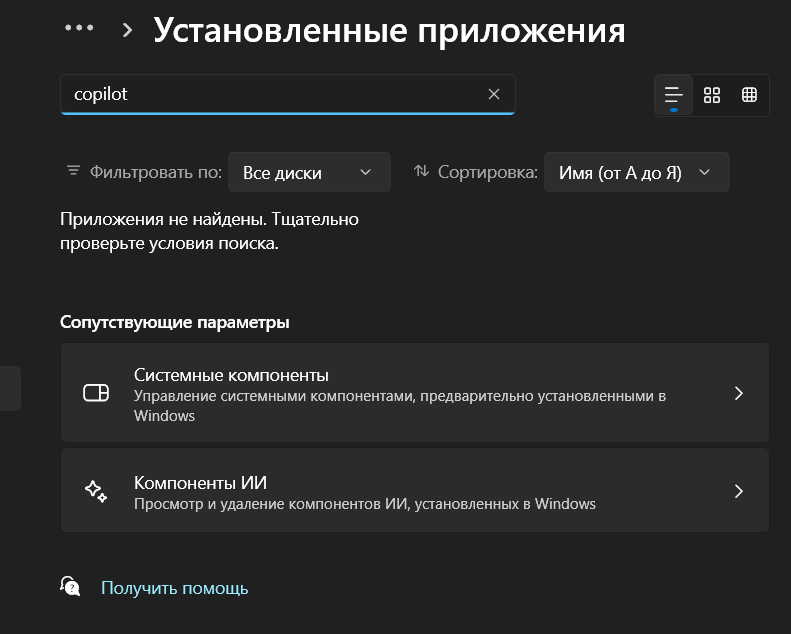Open the breadcrumb ellipsis menu
This screenshot has width=791, height=634.
79,28
